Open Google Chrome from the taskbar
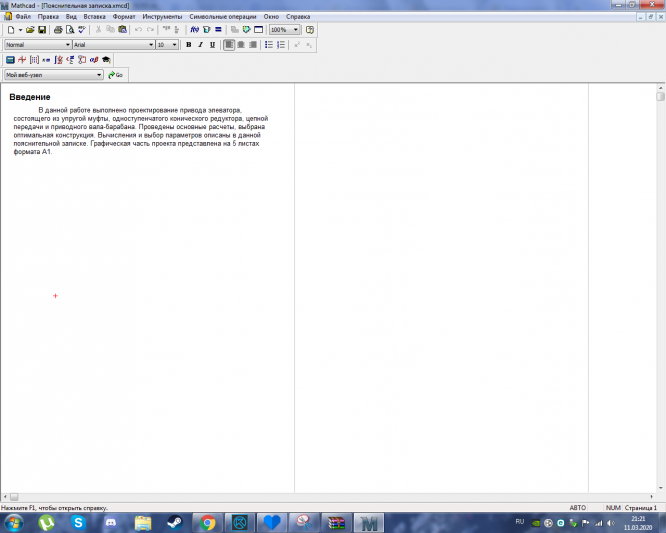 (207, 522)
